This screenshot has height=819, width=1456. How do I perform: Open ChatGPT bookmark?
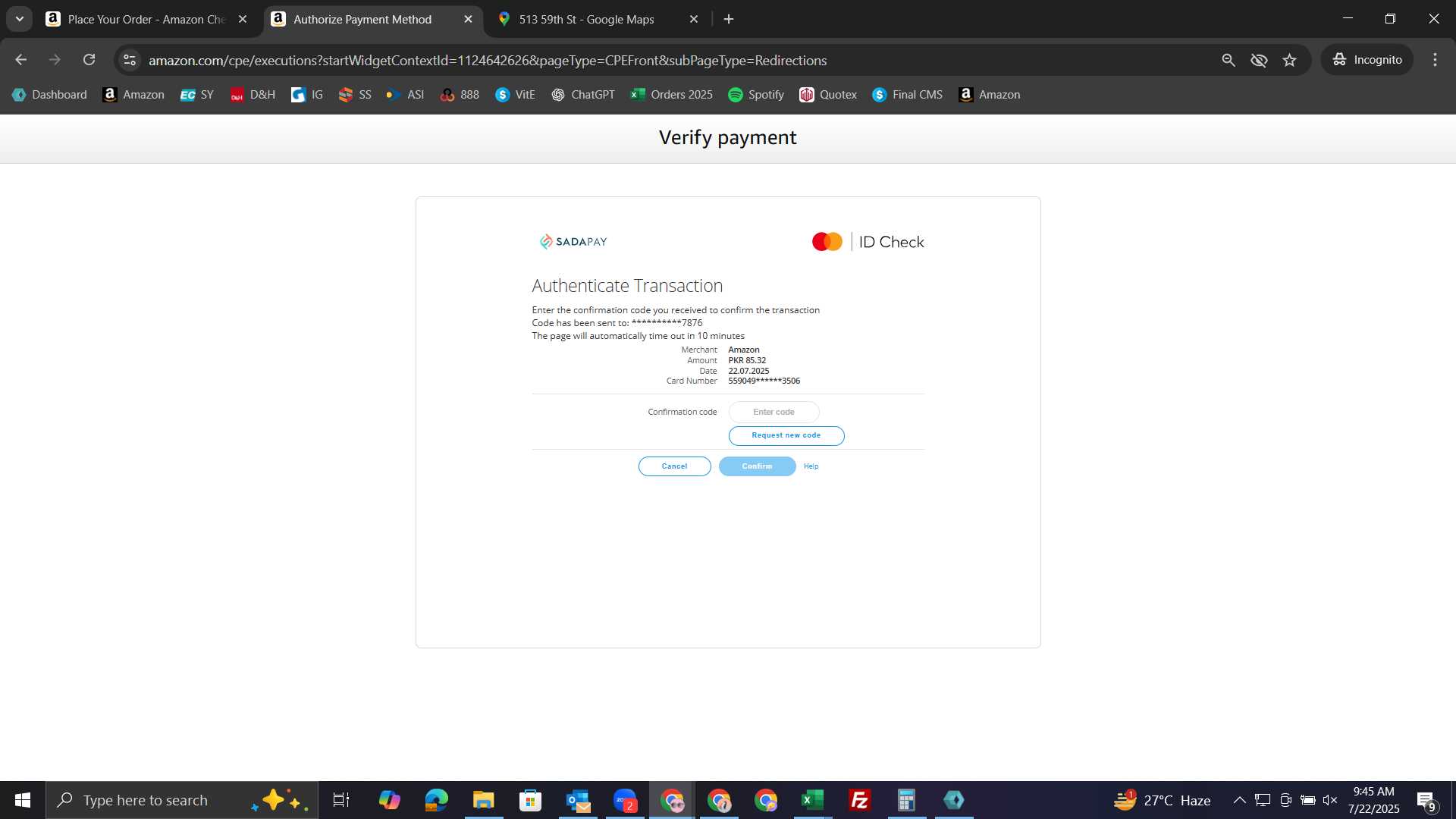pyautogui.click(x=583, y=95)
